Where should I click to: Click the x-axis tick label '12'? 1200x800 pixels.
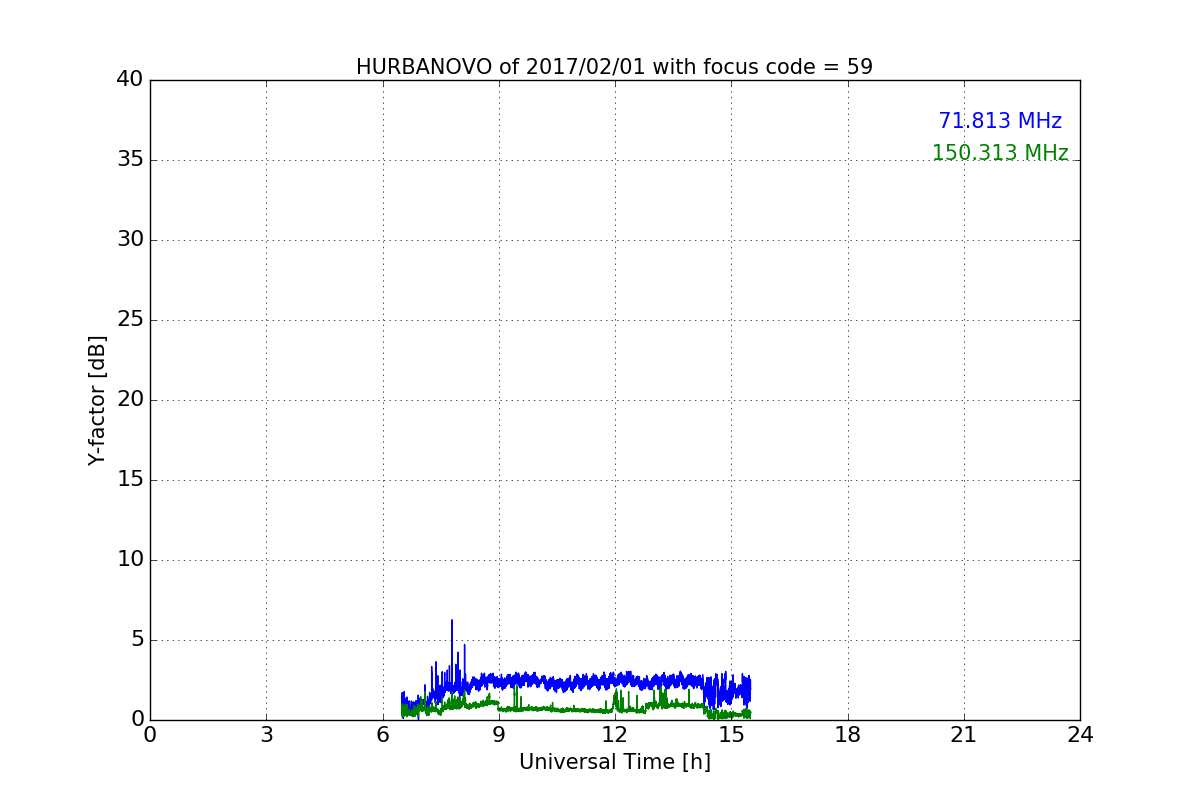[615, 735]
